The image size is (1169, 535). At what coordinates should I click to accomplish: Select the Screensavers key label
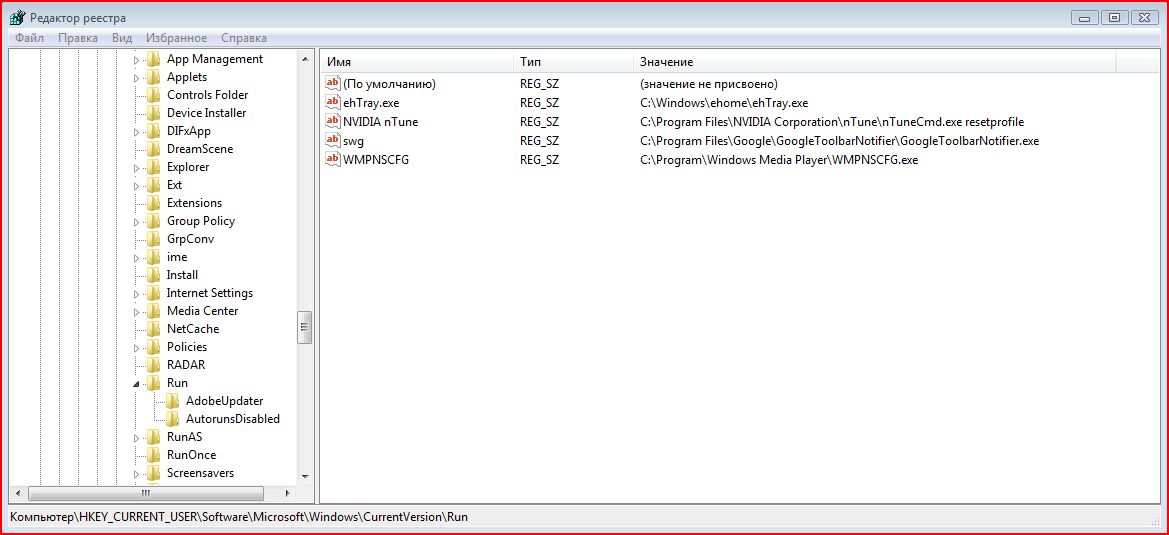(200, 473)
